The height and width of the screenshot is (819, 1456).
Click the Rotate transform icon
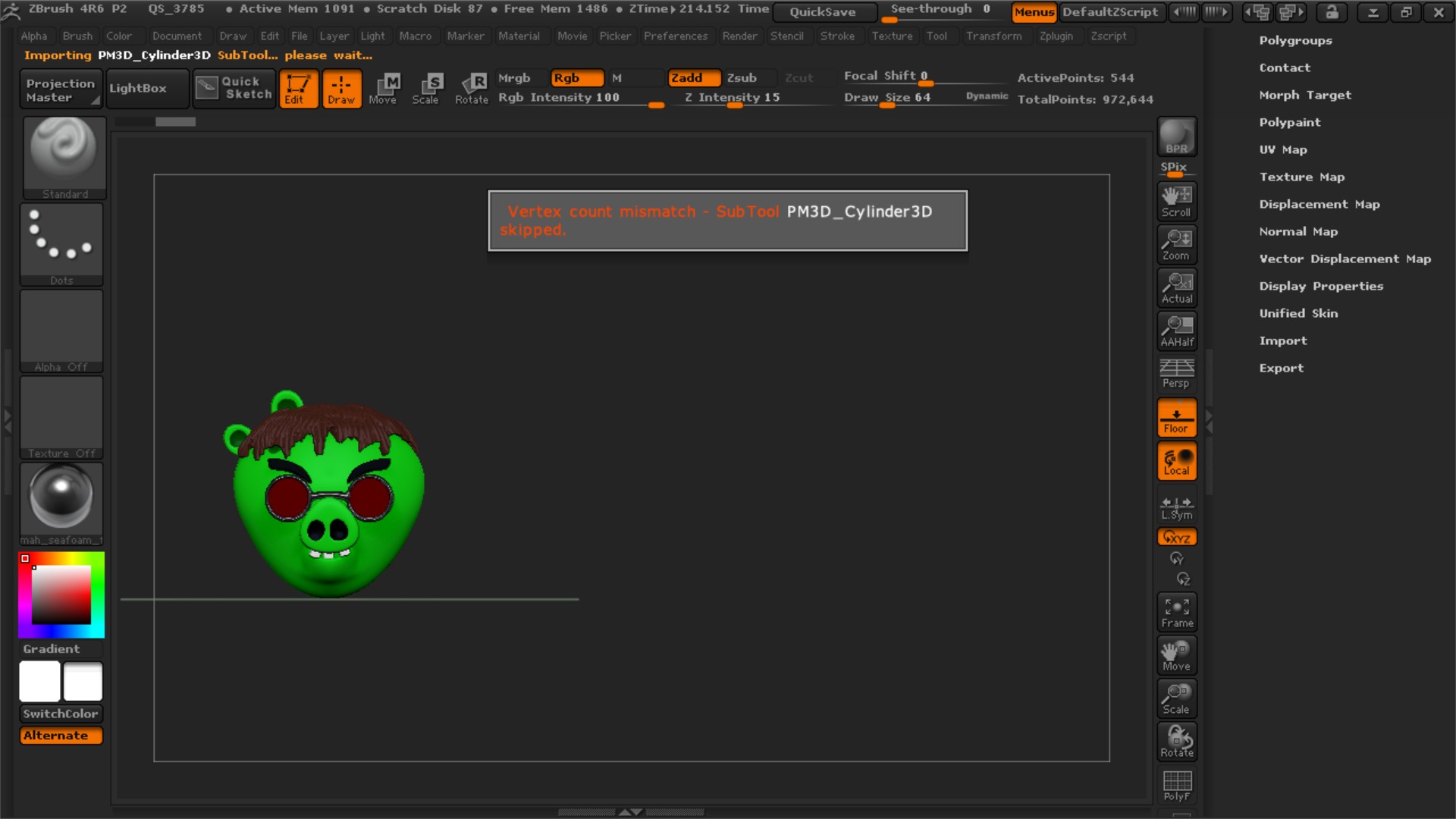472,88
